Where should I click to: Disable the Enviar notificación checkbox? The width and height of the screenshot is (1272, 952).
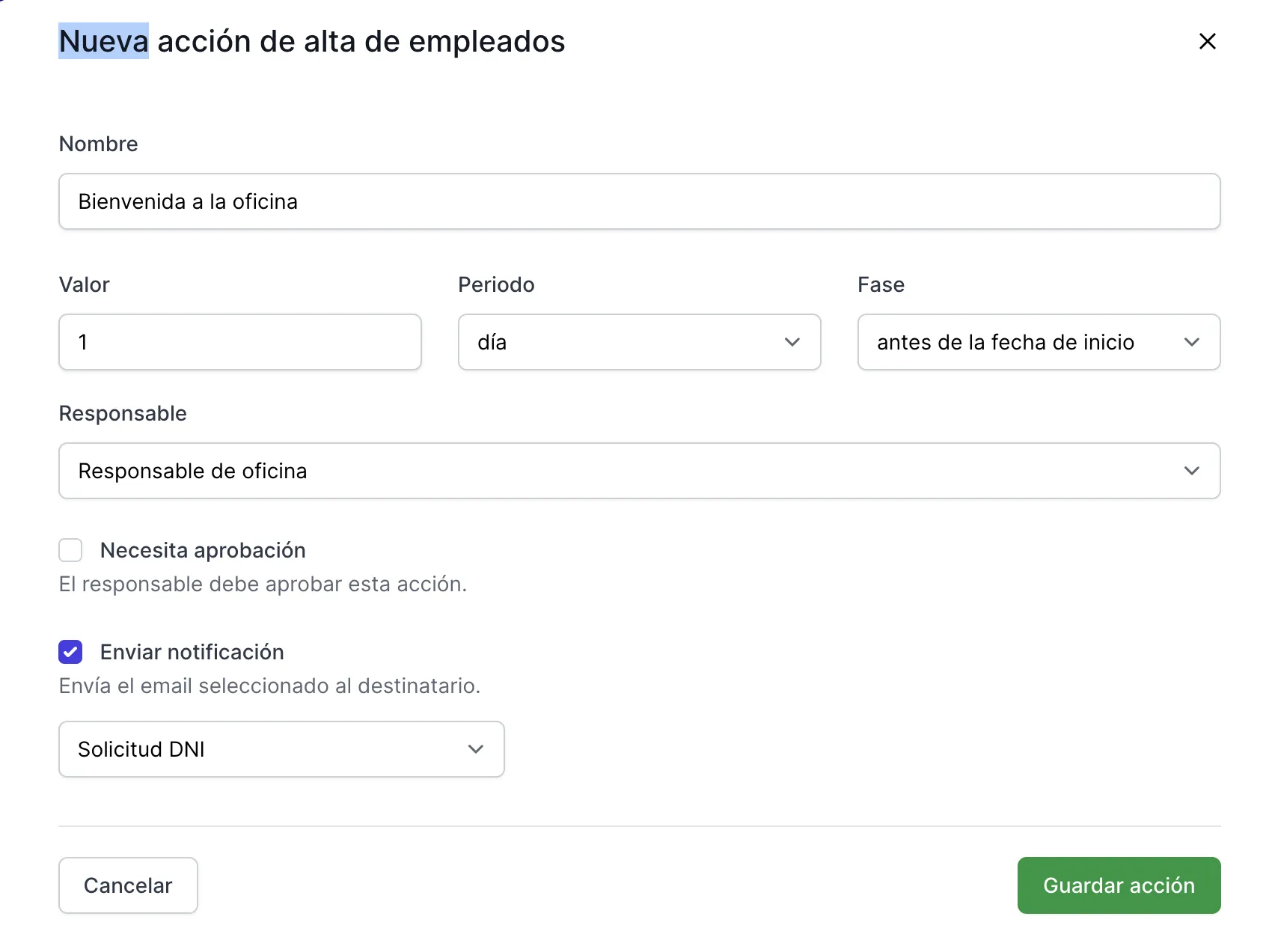[x=70, y=652]
